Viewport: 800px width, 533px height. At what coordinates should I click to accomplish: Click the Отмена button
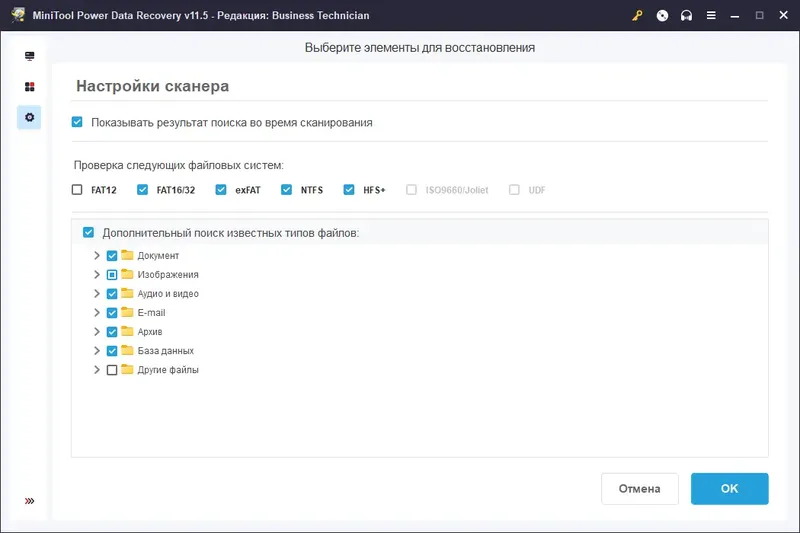pos(640,489)
